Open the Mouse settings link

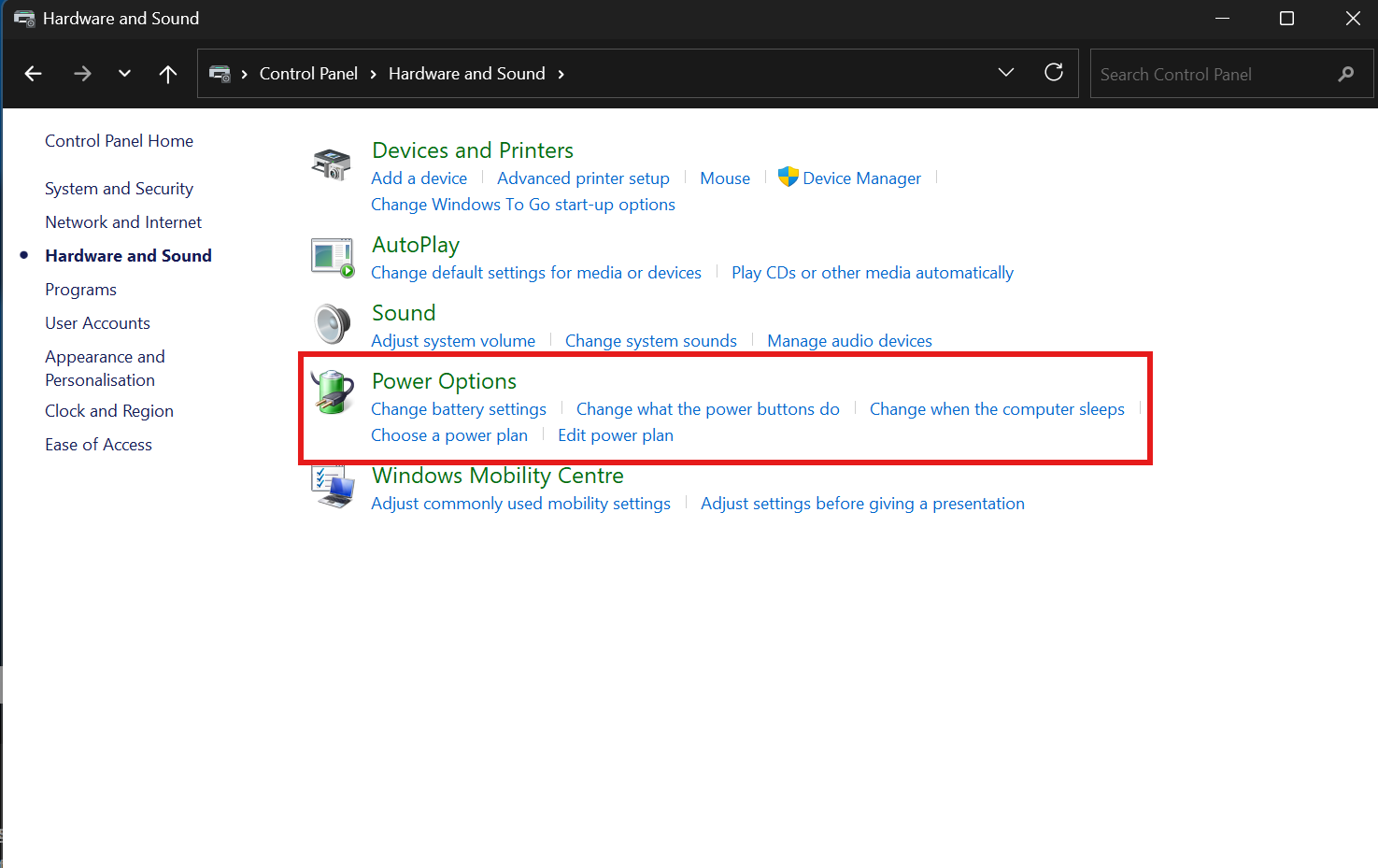tap(725, 178)
